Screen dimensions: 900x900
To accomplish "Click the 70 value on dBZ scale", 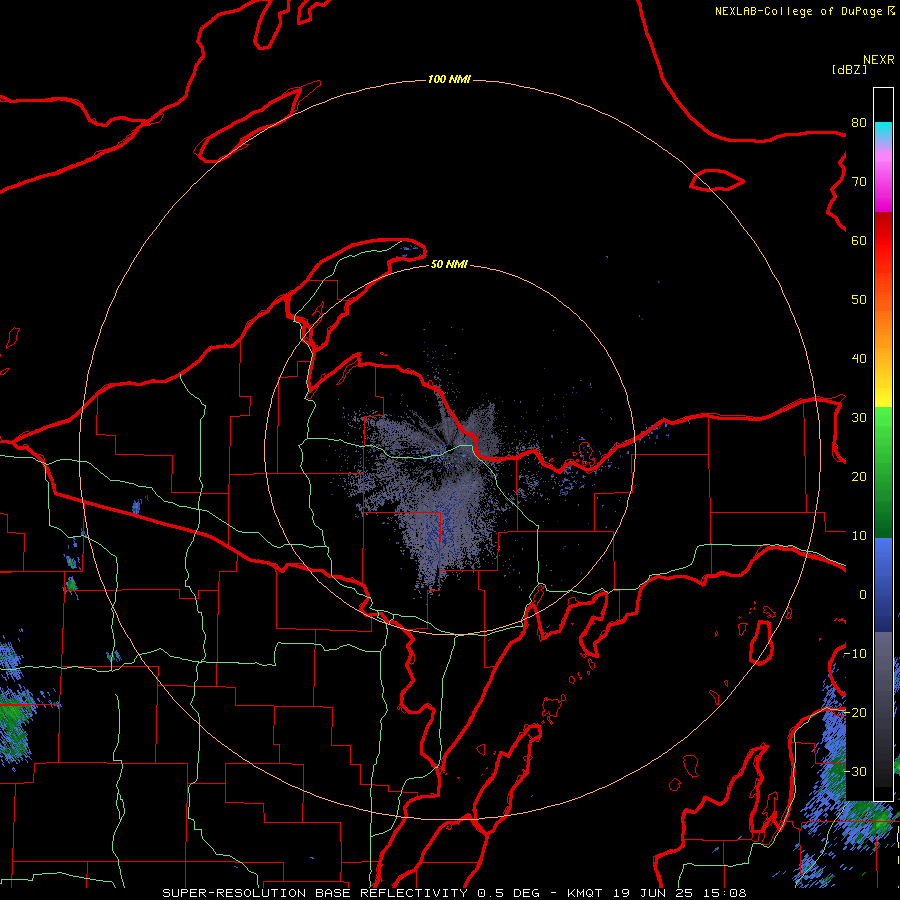I will tap(859, 181).
